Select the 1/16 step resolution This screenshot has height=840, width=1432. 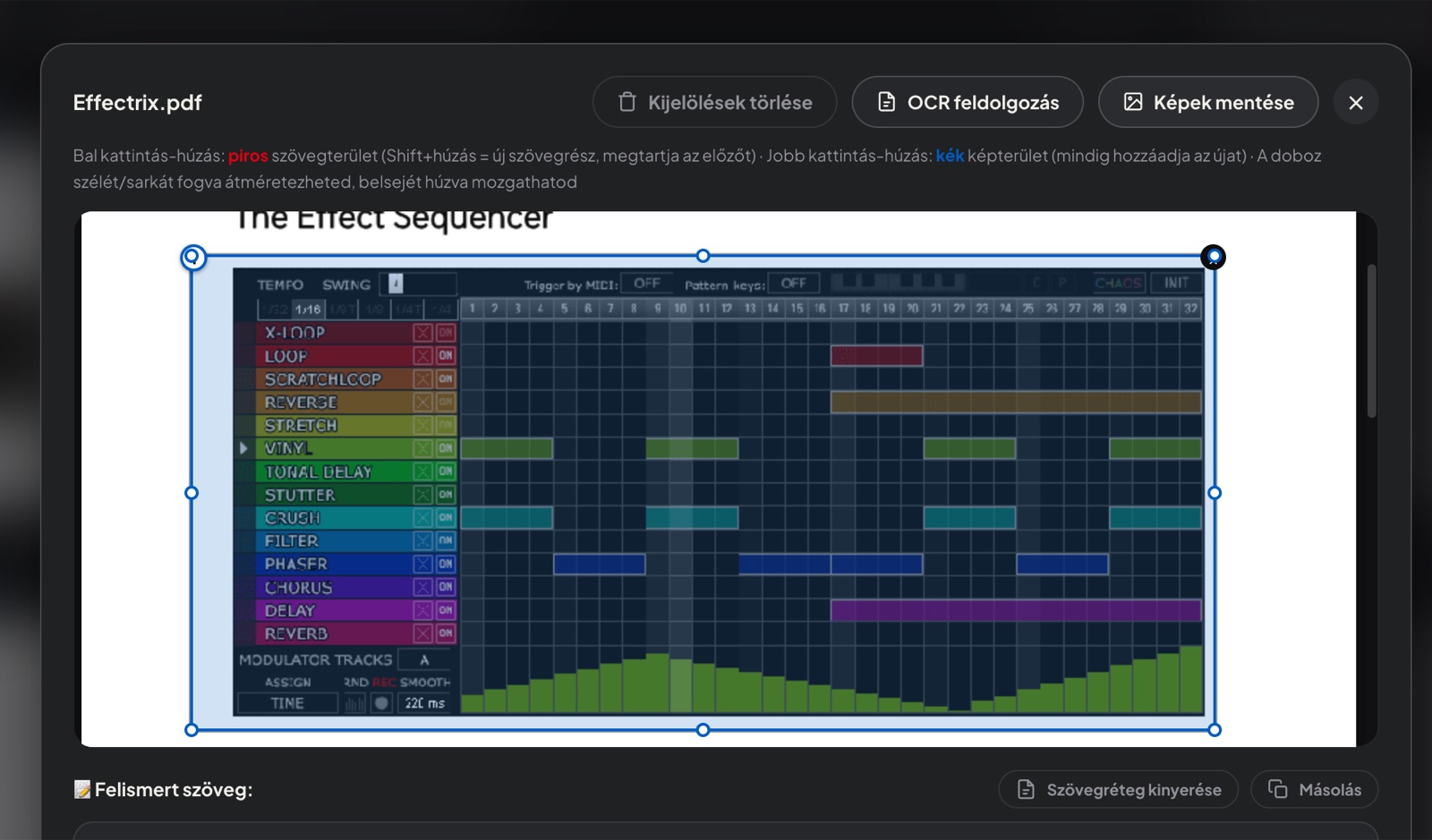coord(308,309)
